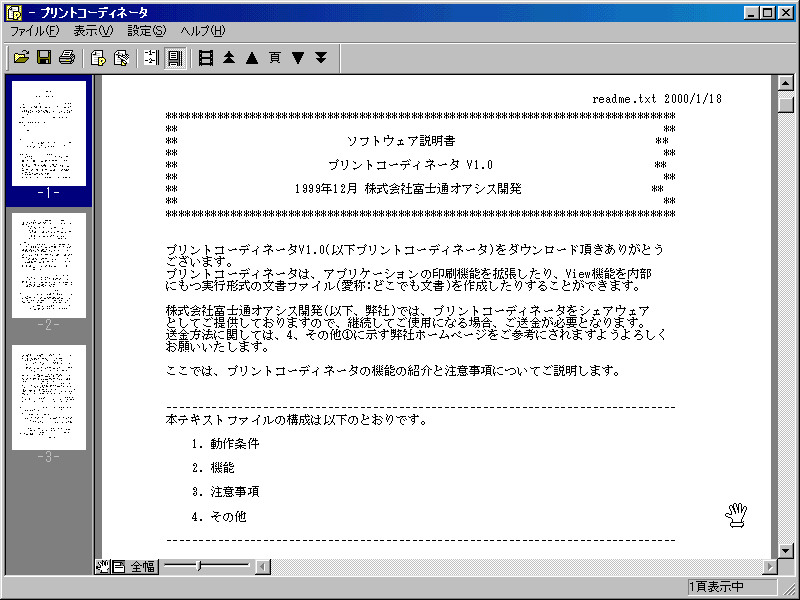
Task: Click the ソフトウェア説明書 heading
Action: click(401, 141)
